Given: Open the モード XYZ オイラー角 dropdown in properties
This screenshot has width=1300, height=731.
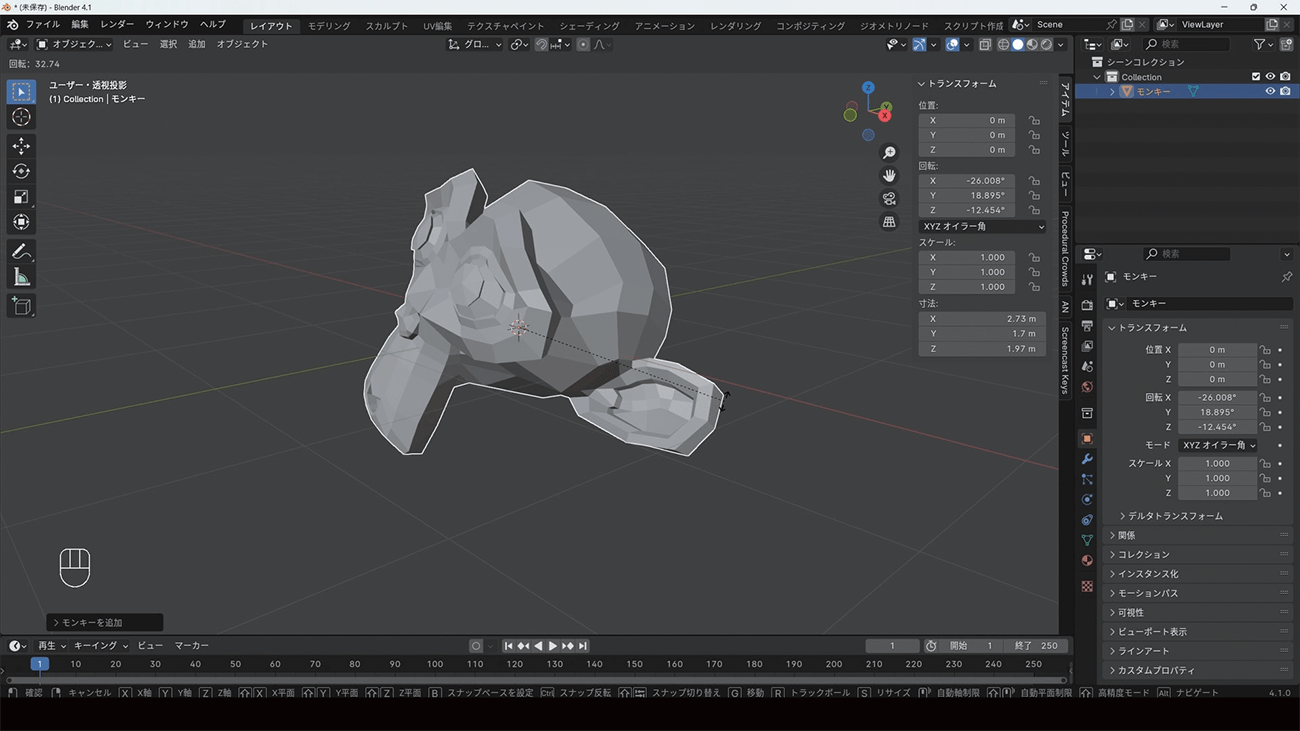Looking at the screenshot, I should (1217, 445).
